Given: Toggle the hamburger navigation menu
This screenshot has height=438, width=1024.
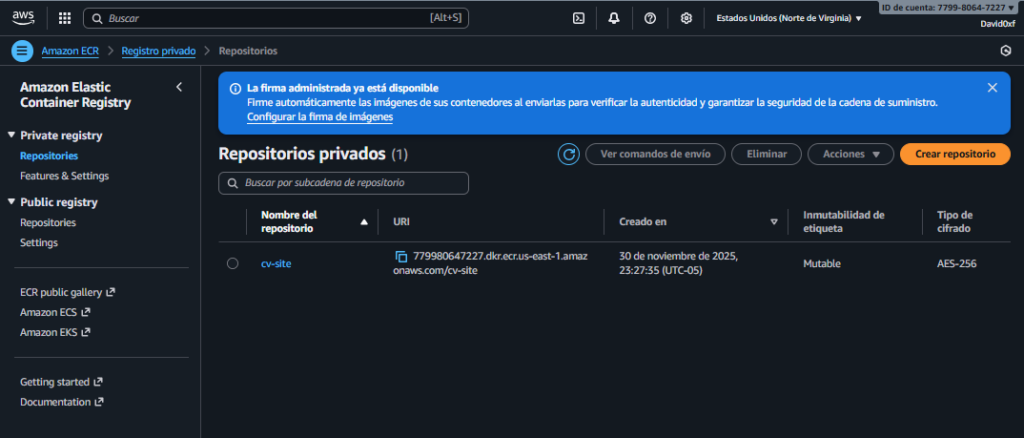Looking at the screenshot, I should (22, 51).
